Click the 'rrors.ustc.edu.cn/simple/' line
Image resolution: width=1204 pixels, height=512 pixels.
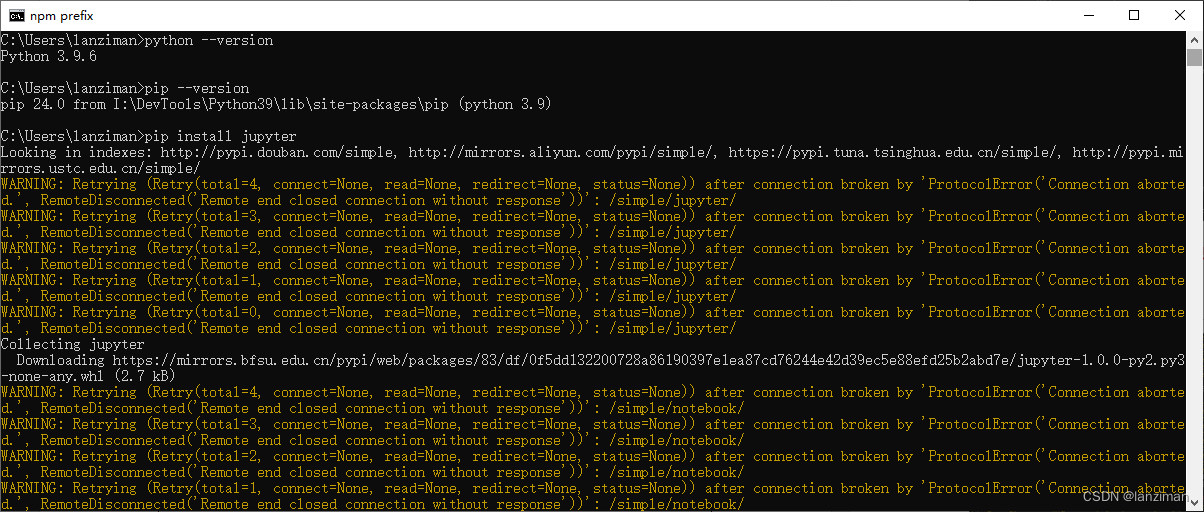[101, 168]
